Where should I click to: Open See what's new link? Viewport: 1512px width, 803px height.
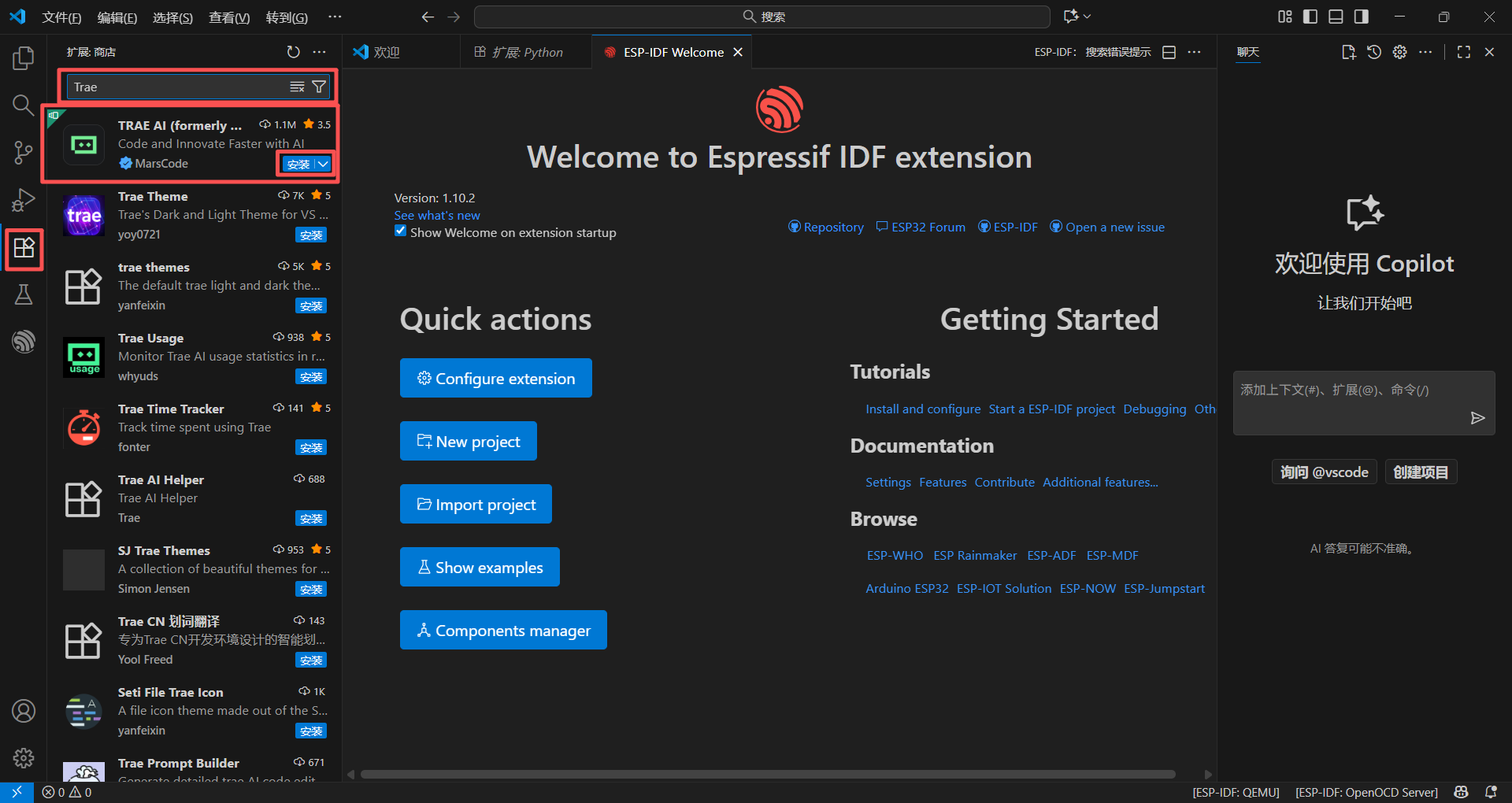[437, 215]
